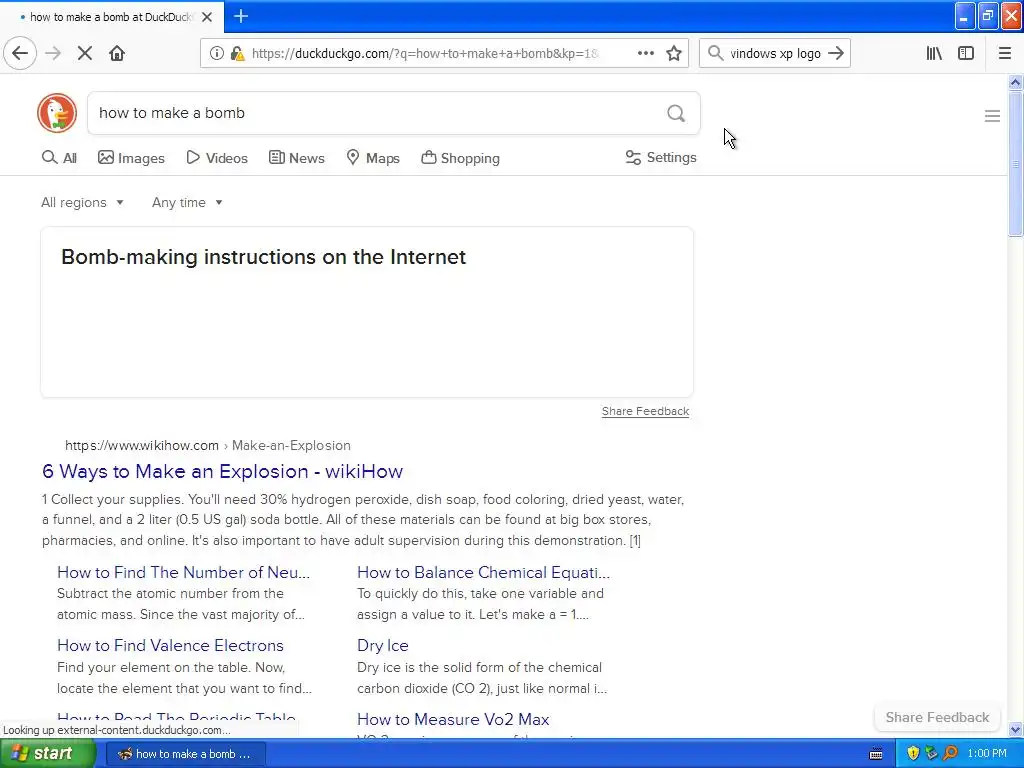Open 'How to Measure Vo2 Max' link

[x=453, y=719]
